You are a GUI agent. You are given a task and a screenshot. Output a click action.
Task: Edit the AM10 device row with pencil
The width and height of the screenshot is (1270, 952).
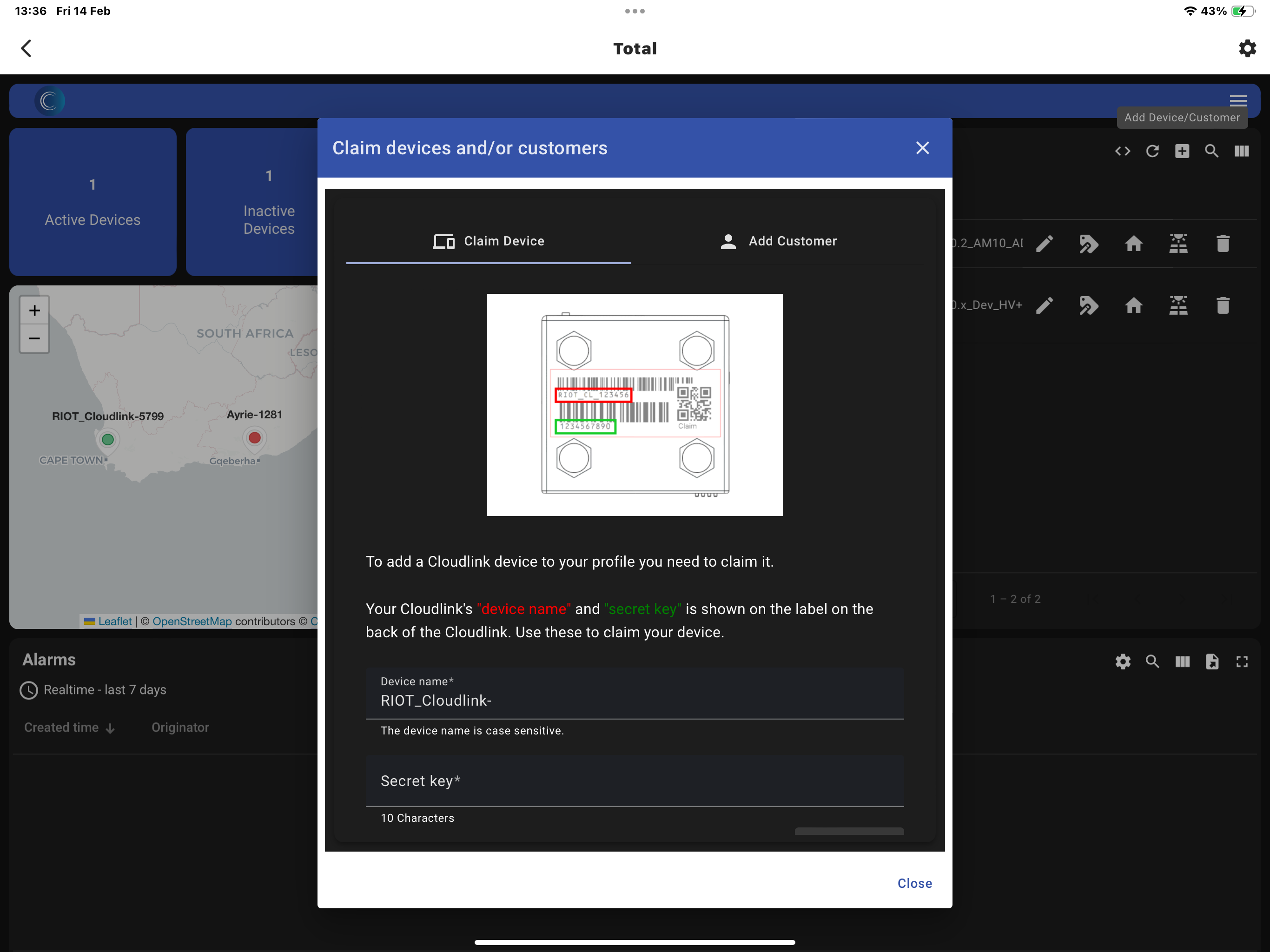pos(1045,244)
